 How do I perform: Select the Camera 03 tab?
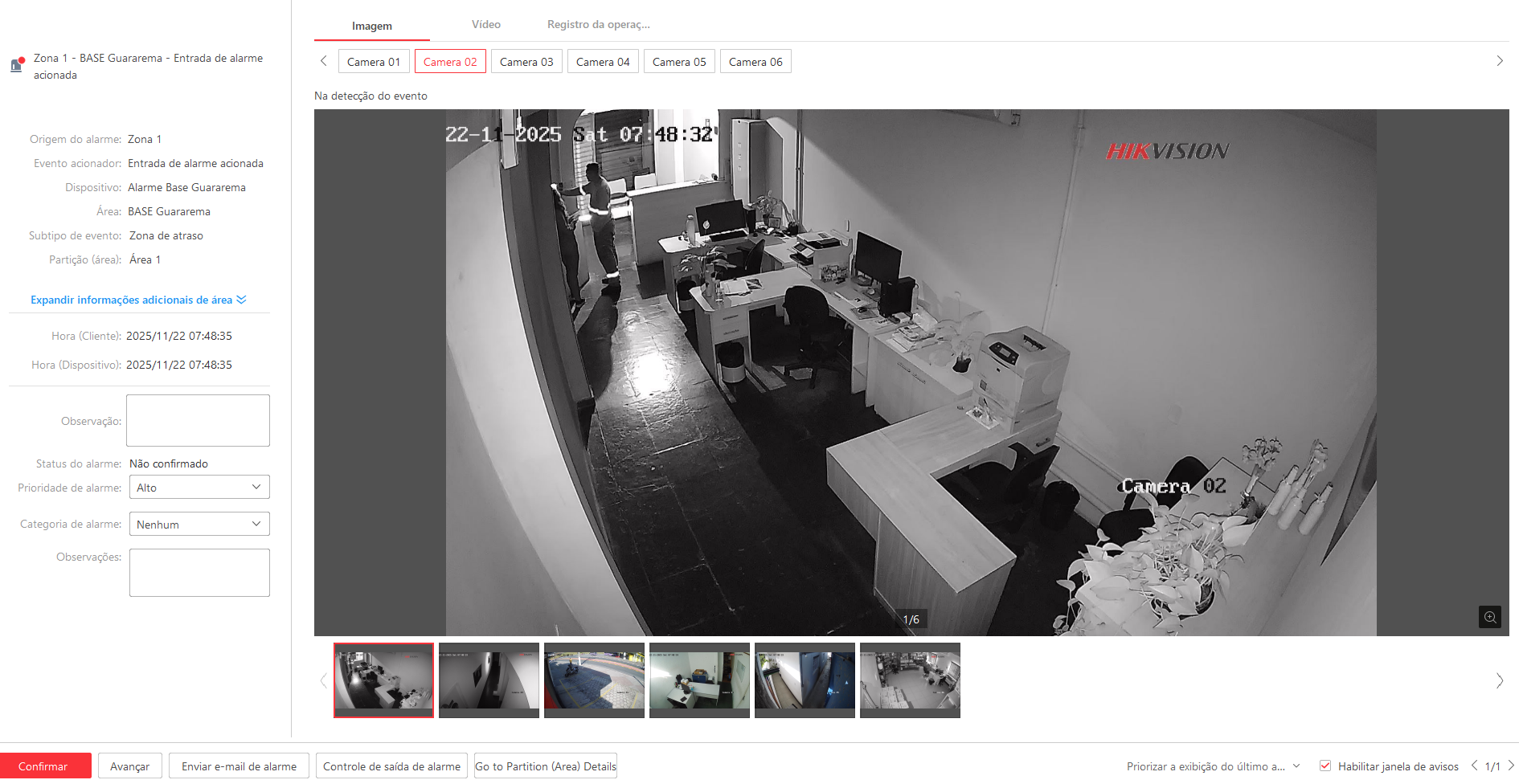click(x=526, y=62)
